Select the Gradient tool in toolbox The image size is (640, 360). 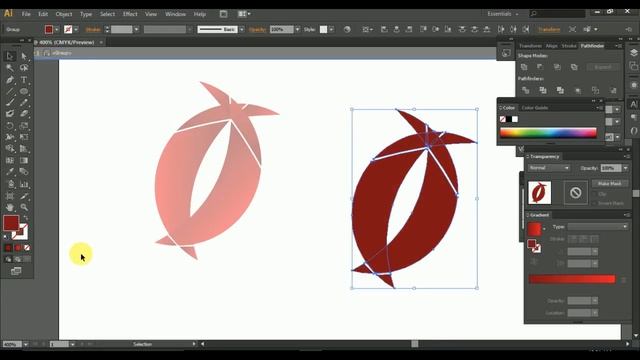coord(24,160)
